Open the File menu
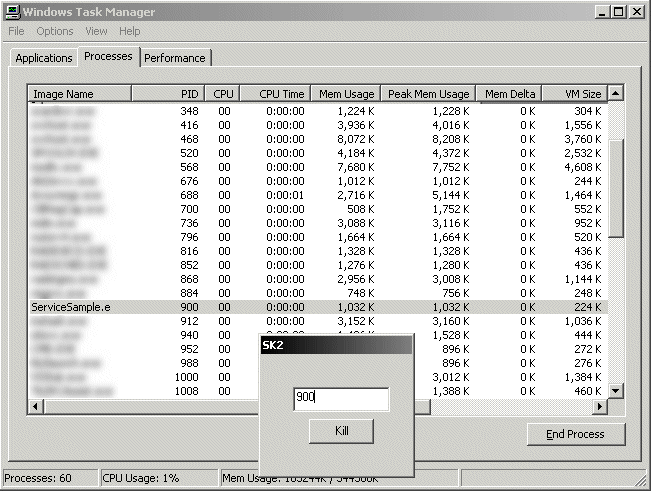This screenshot has height=491, width=651. coord(16,32)
